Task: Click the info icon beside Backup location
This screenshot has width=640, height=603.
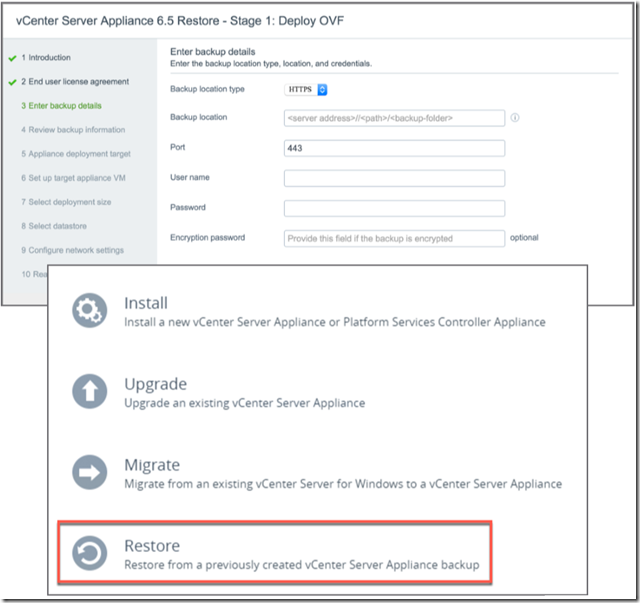Action: (x=515, y=118)
